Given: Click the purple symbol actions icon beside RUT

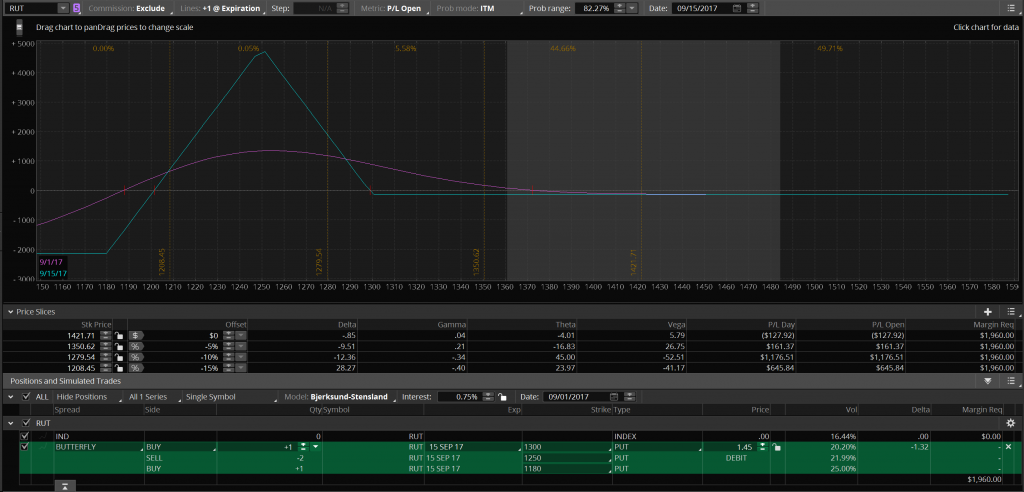Looking at the screenshot, I should (77, 8).
